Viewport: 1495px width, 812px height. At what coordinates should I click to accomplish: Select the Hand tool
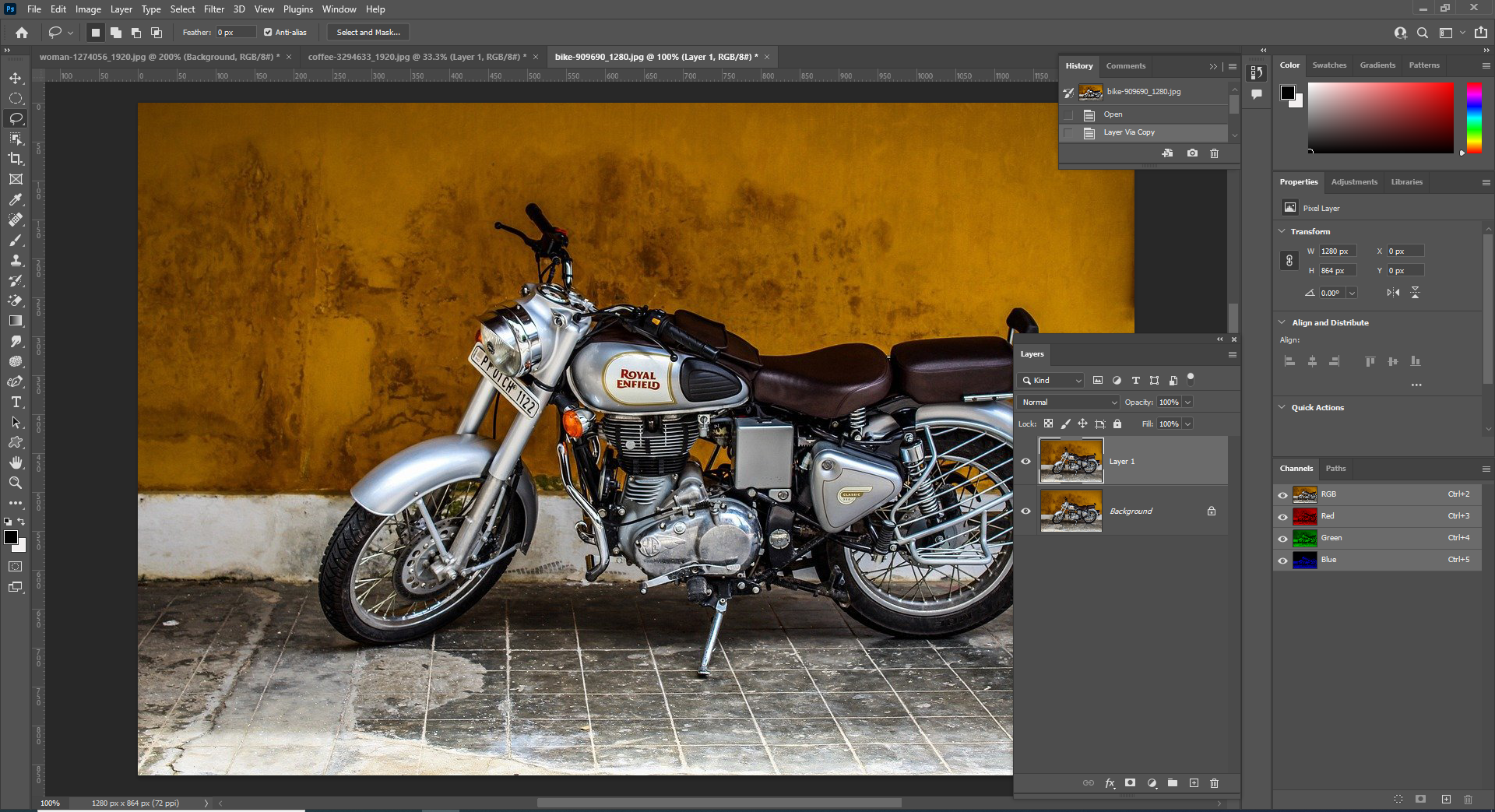16,462
